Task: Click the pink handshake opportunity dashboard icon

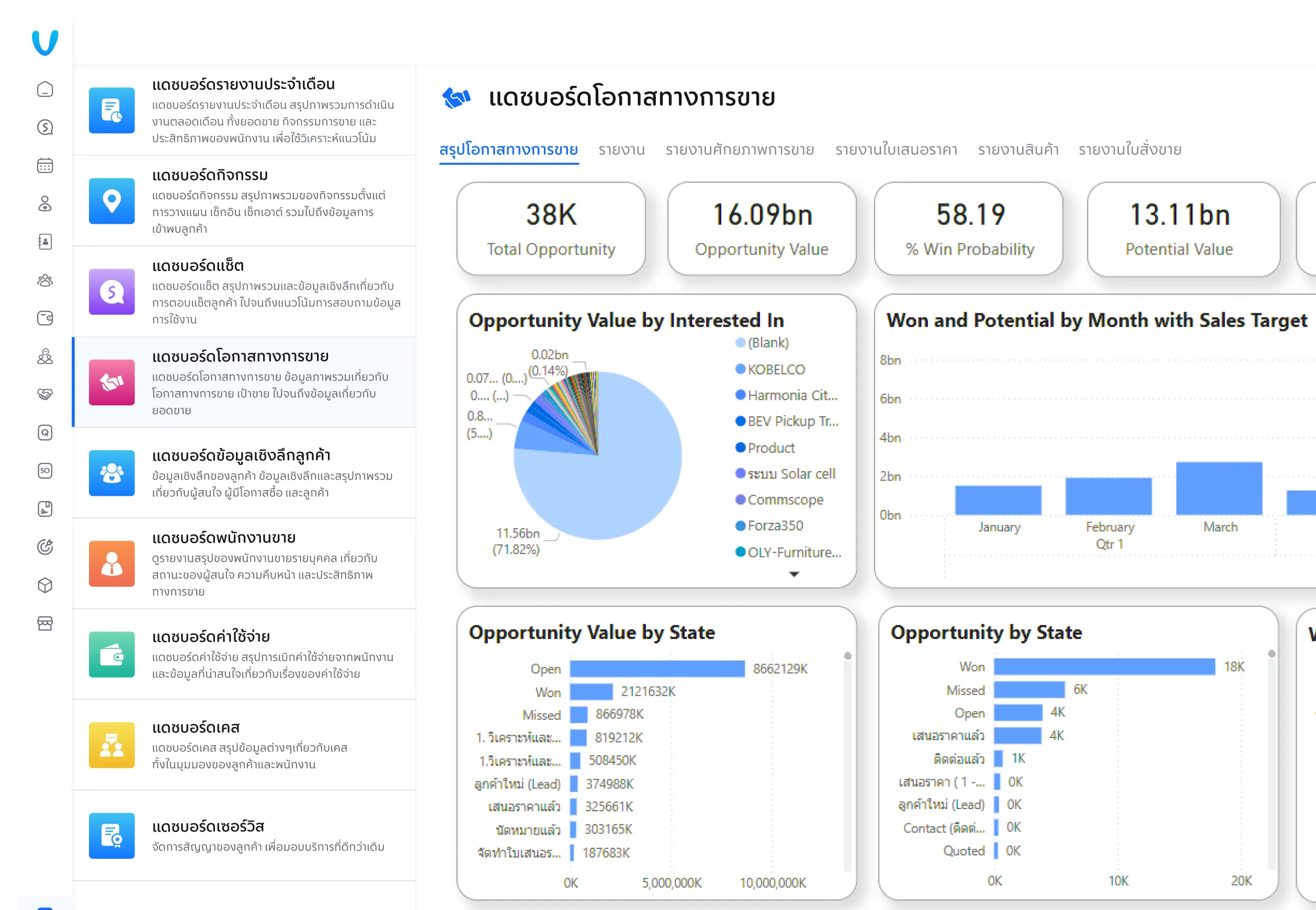Action: [x=112, y=382]
